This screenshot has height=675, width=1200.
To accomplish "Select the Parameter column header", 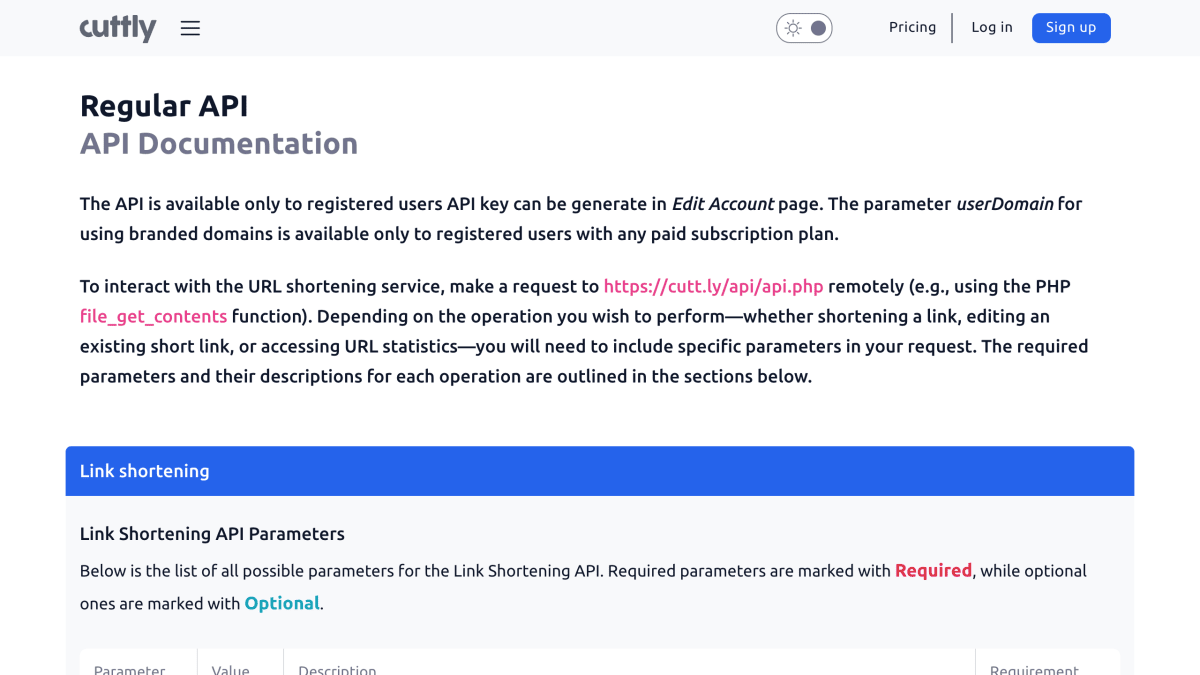I will click(x=129, y=669).
